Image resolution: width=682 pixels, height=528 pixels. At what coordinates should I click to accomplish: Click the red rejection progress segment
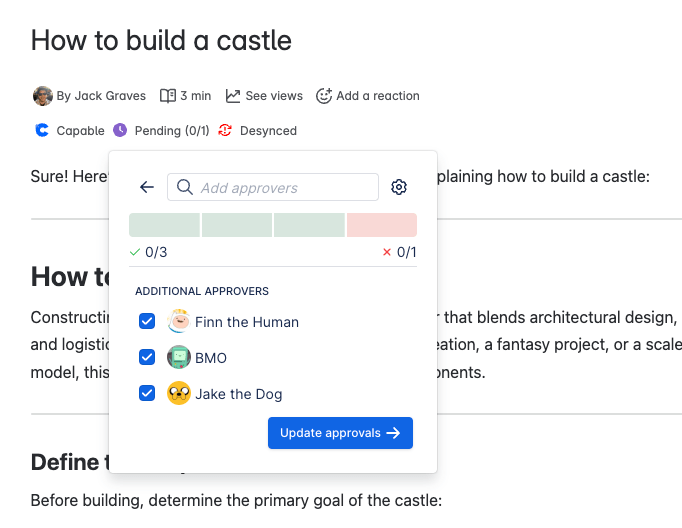coord(382,225)
